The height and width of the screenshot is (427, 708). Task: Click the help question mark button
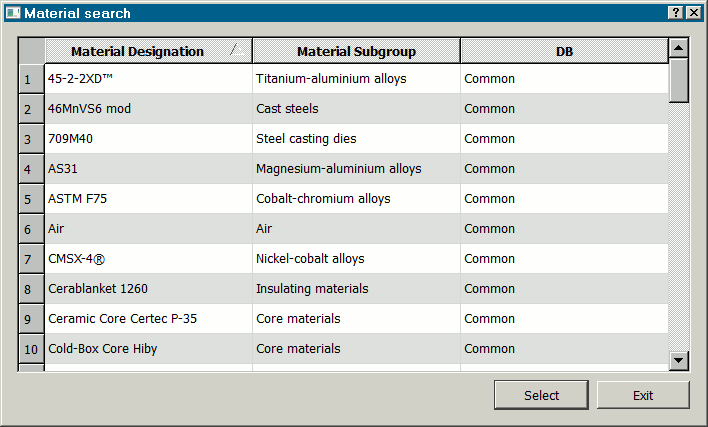677,13
